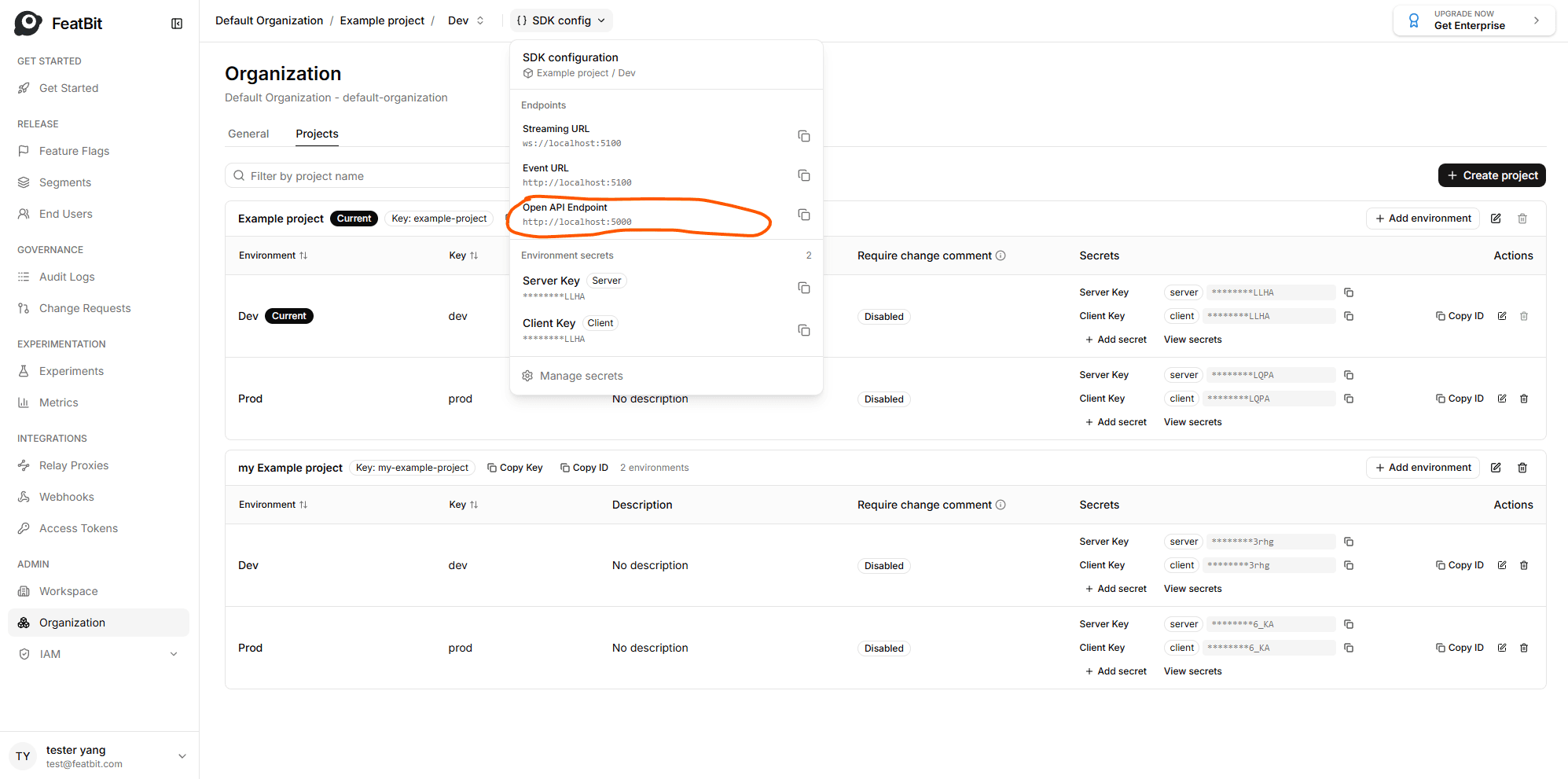Open Manage secrets
The image size is (1568, 779).
pyautogui.click(x=572, y=376)
